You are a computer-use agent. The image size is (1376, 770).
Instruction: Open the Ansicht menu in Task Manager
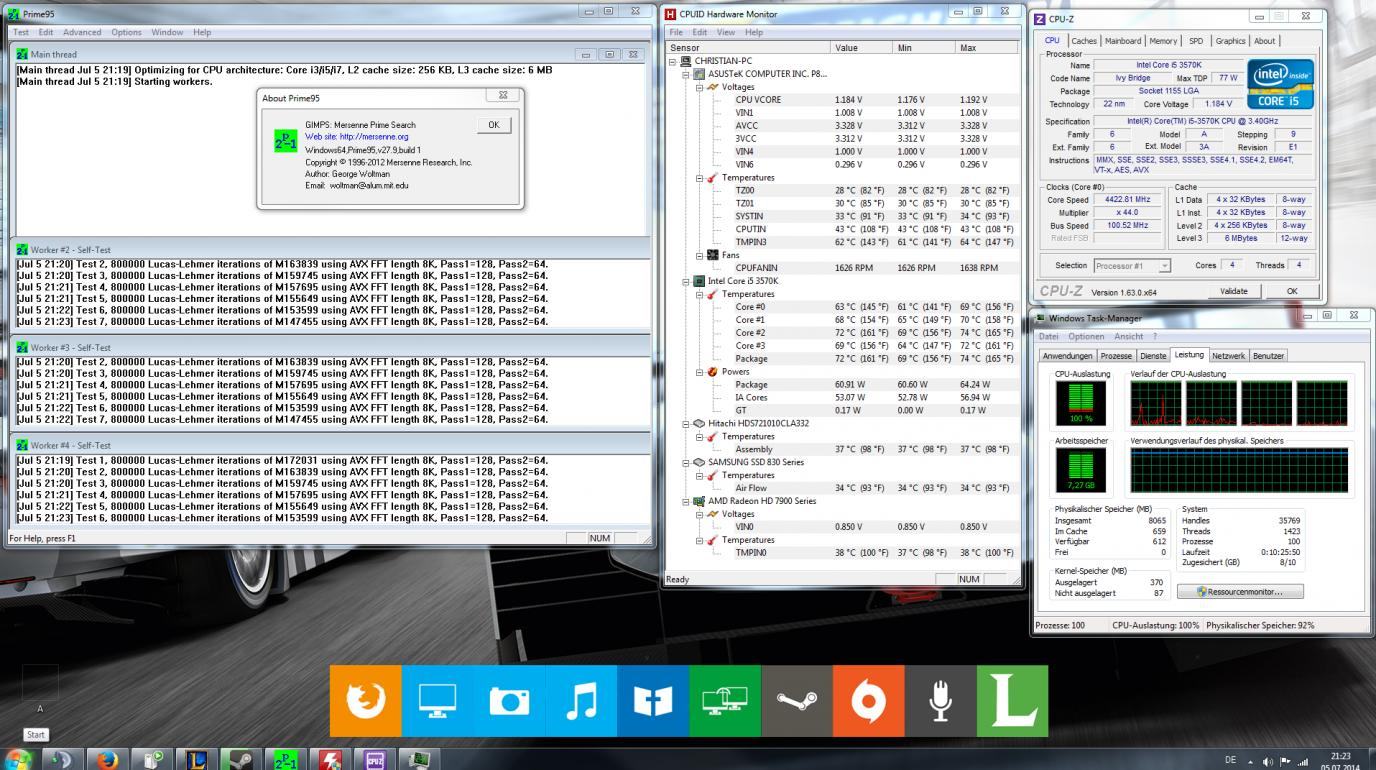coord(1128,336)
